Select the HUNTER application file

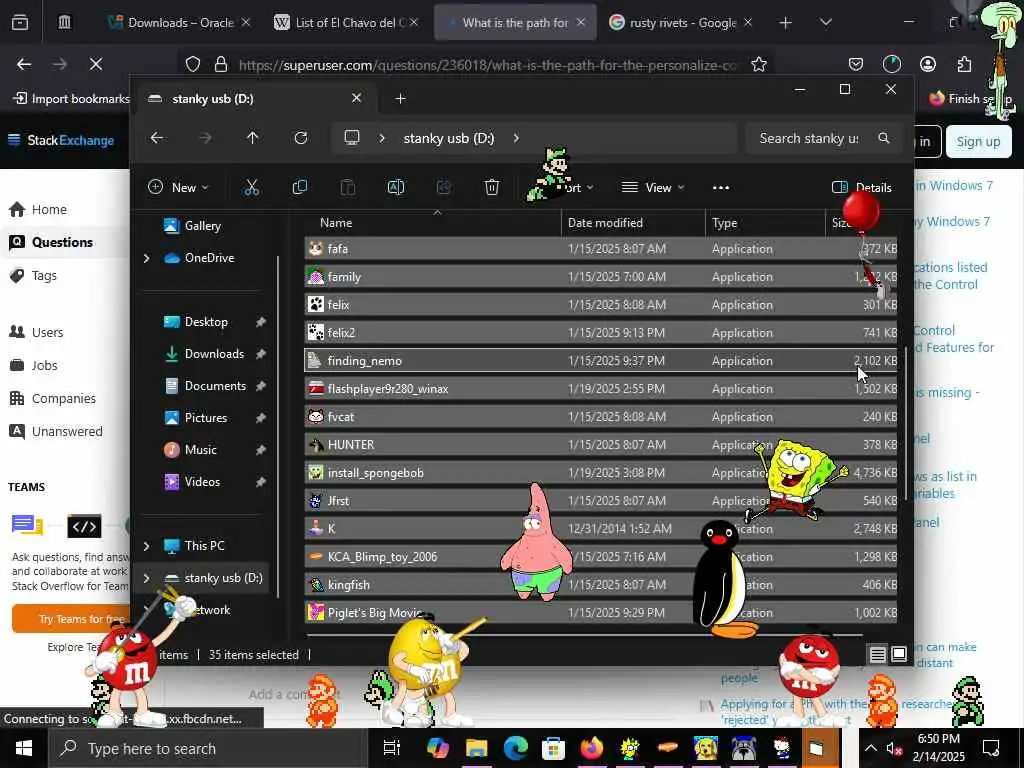coord(601,445)
